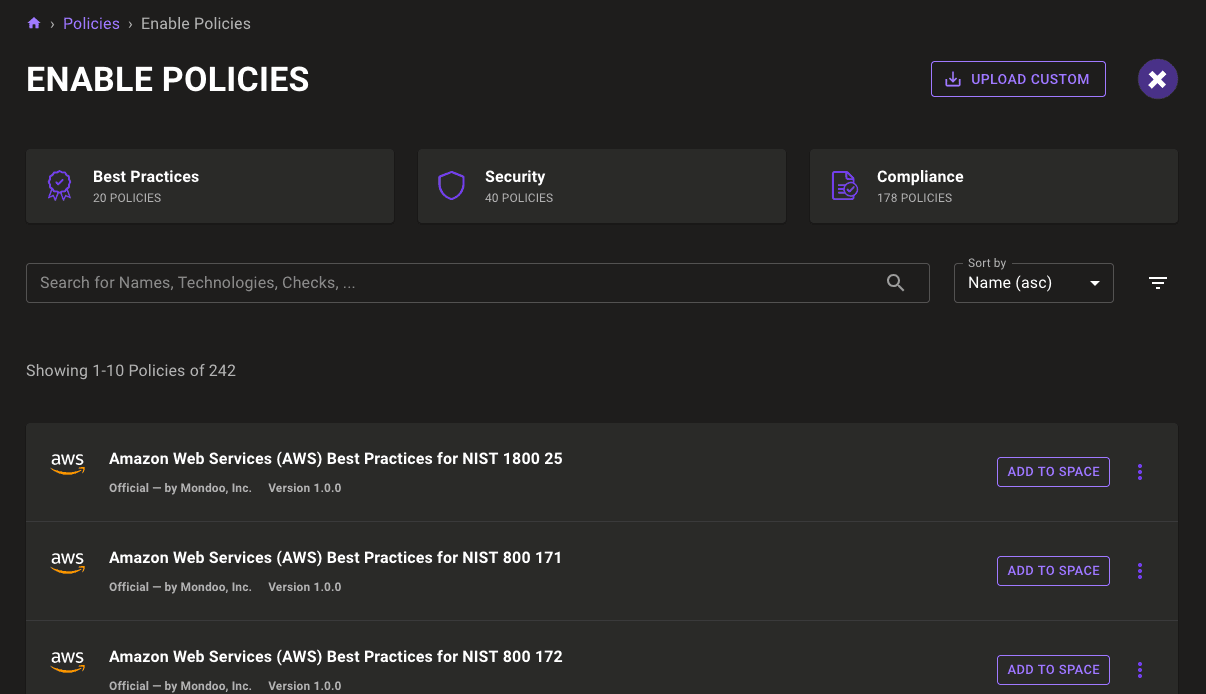The height and width of the screenshot is (694, 1206).
Task: Go to Policies breadcrumb link
Action: pos(91,23)
